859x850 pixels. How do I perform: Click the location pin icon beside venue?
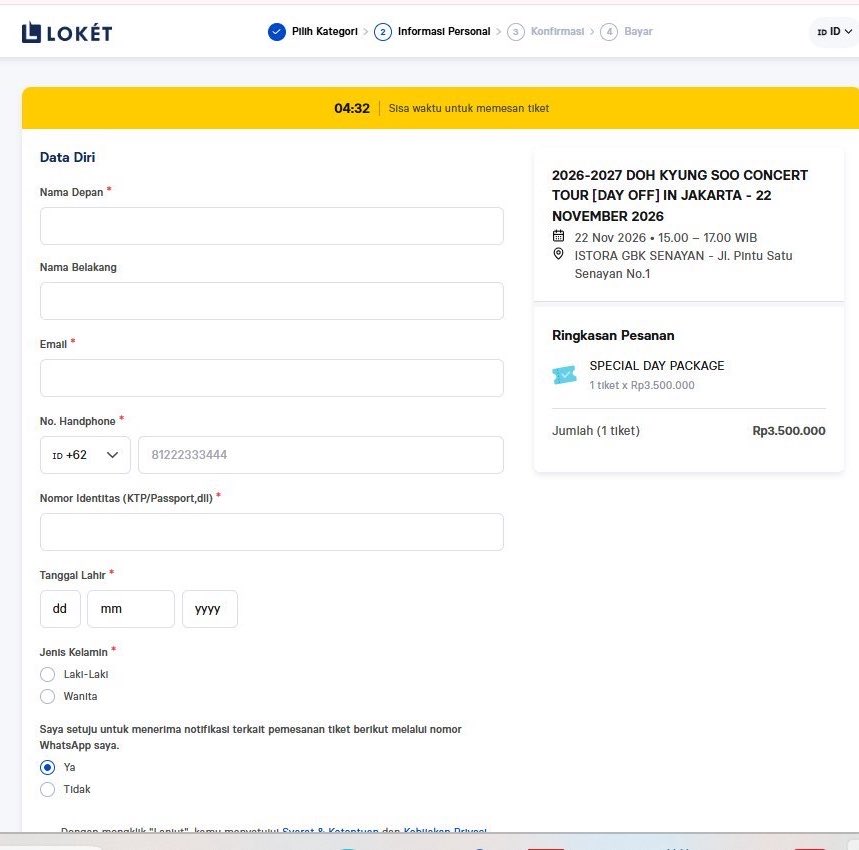[558, 254]
